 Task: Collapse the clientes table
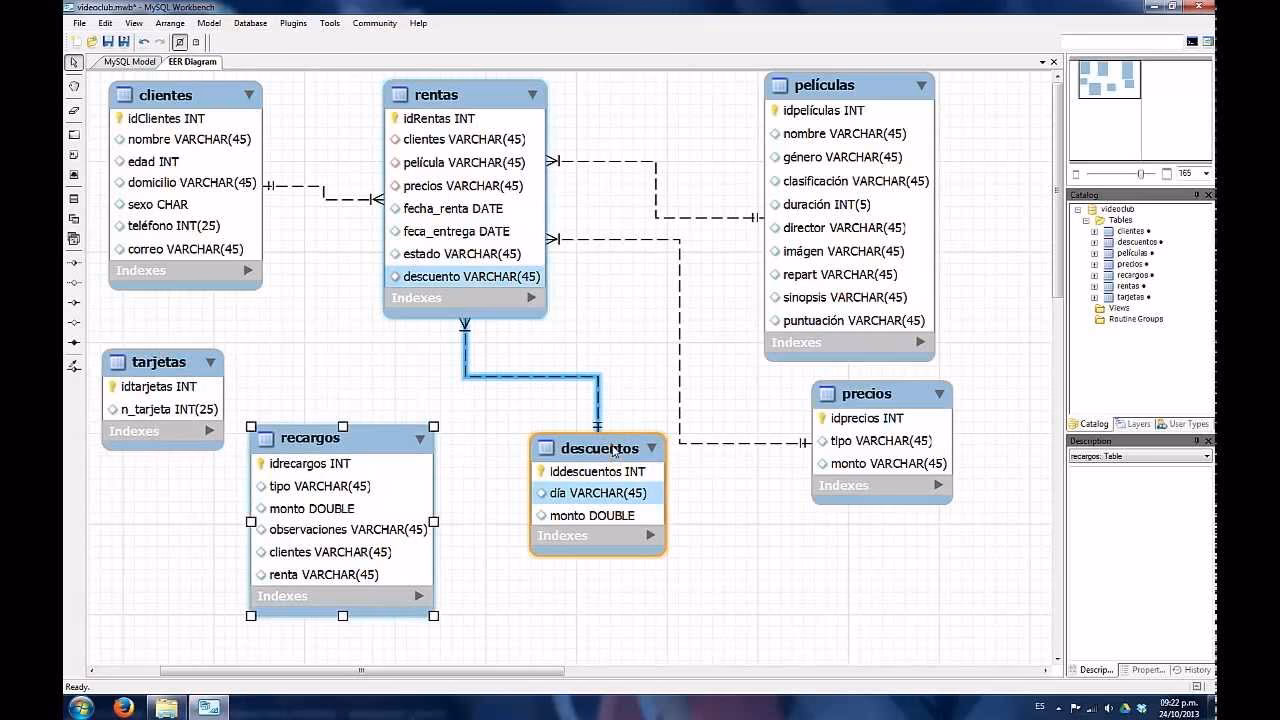(249, 95)
